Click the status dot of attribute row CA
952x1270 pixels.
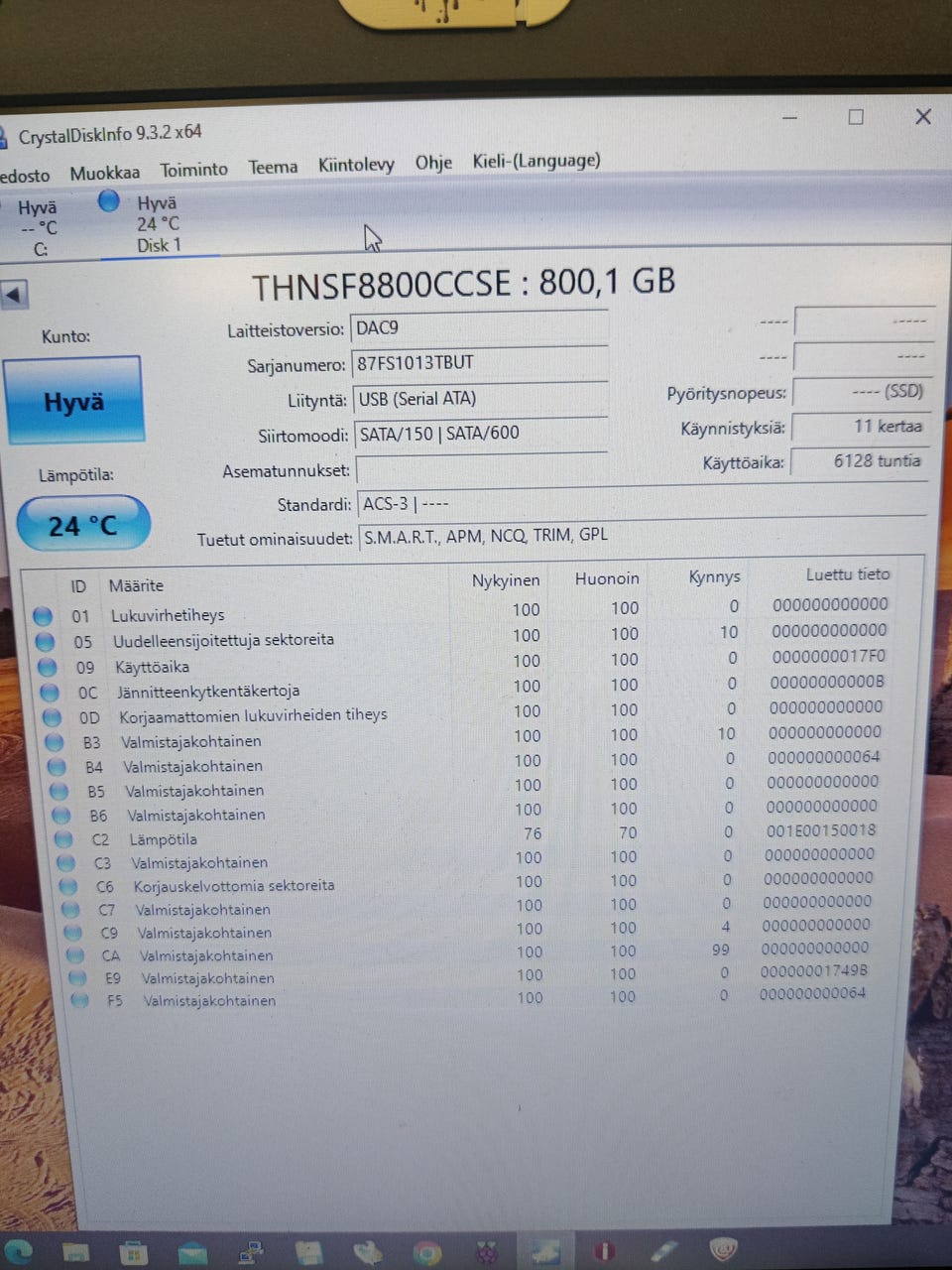75,955
